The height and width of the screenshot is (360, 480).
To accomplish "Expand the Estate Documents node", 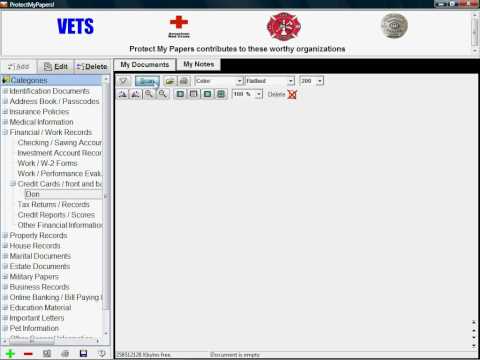I will tap(5, 266).
